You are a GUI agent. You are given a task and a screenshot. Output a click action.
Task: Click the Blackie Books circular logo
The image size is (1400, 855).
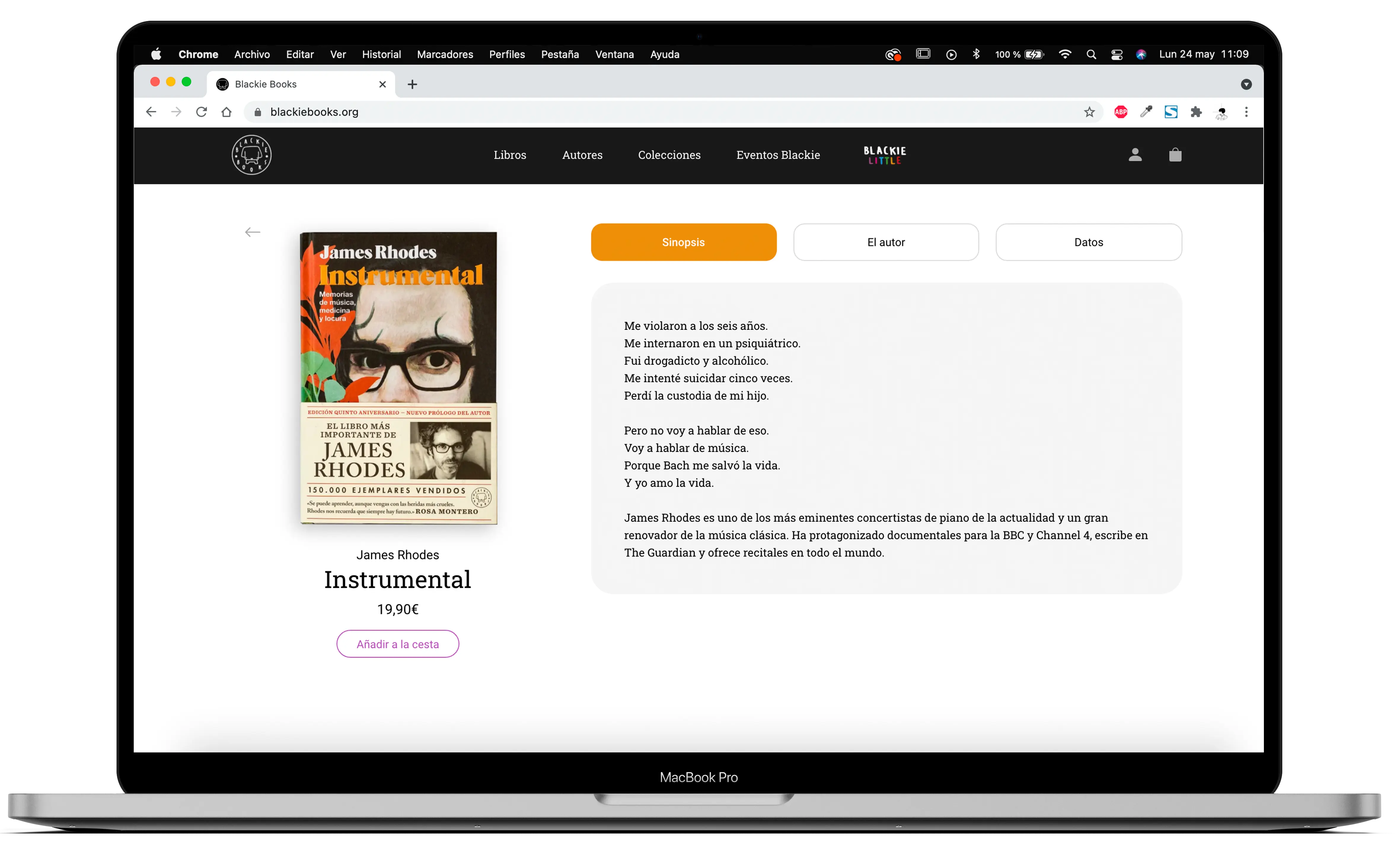point(251,154)
